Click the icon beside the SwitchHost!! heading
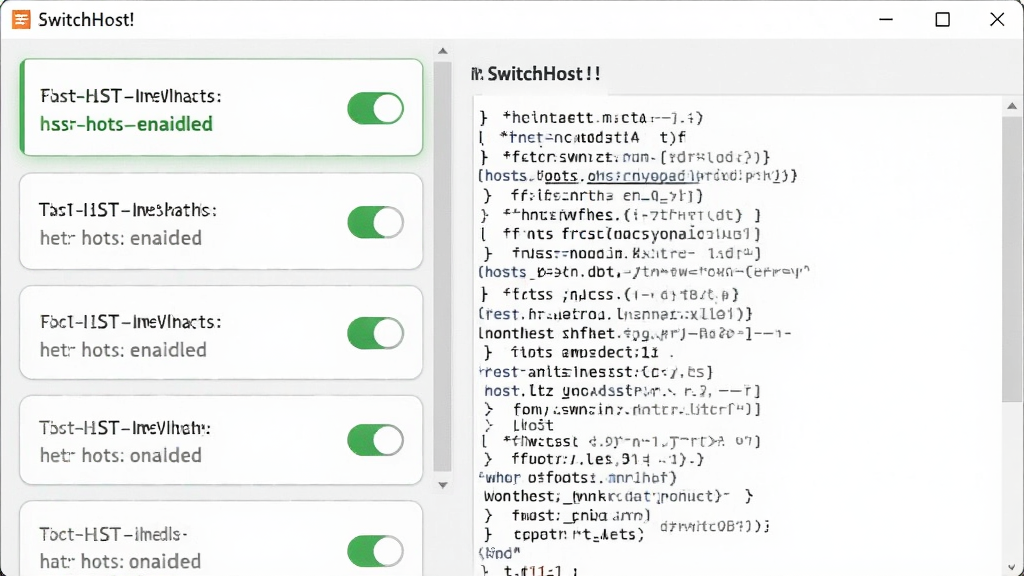The image size is (1024, 576). tap(477, 74)
